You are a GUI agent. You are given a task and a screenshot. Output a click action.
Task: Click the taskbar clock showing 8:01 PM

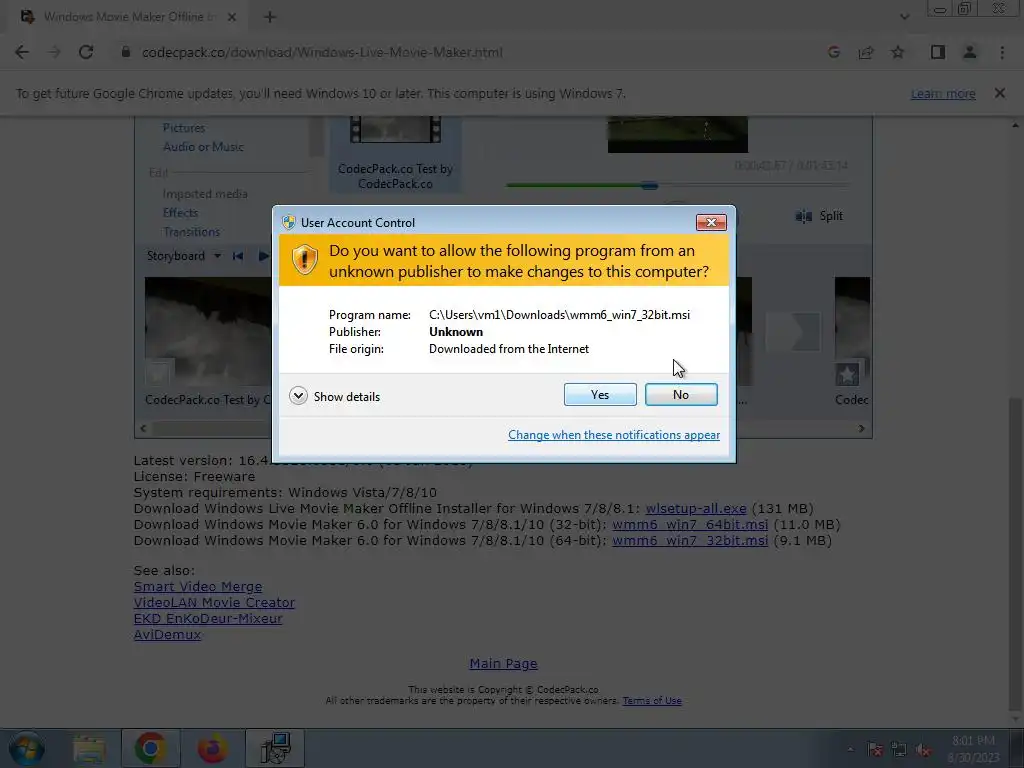coord(973,749)
